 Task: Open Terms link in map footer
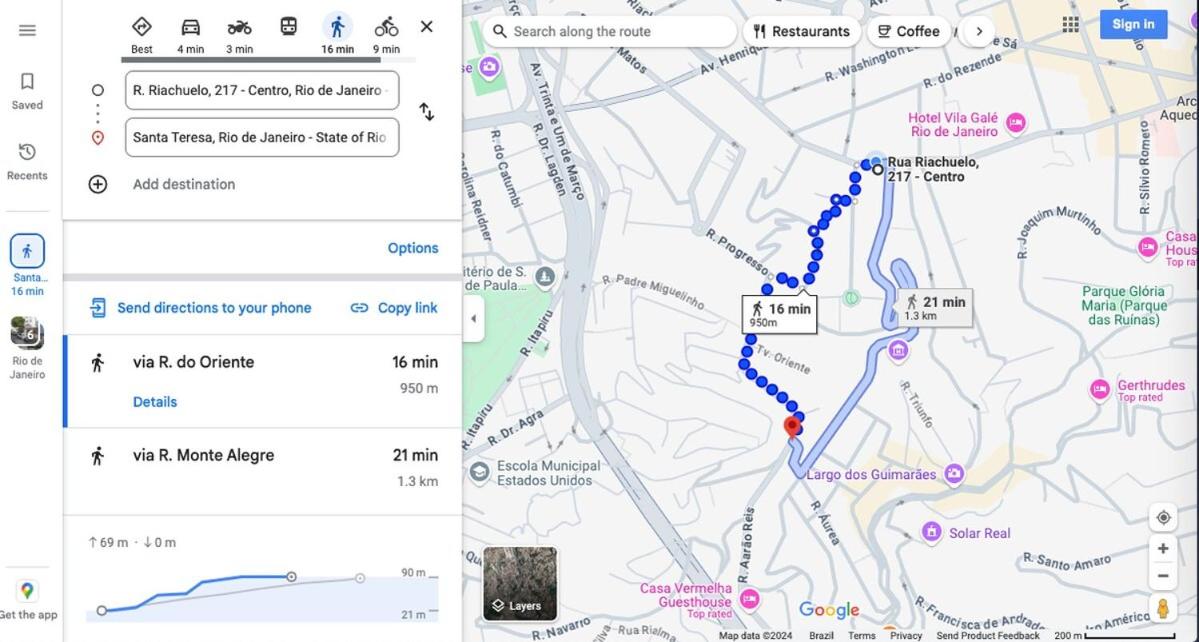coord(862,636)
